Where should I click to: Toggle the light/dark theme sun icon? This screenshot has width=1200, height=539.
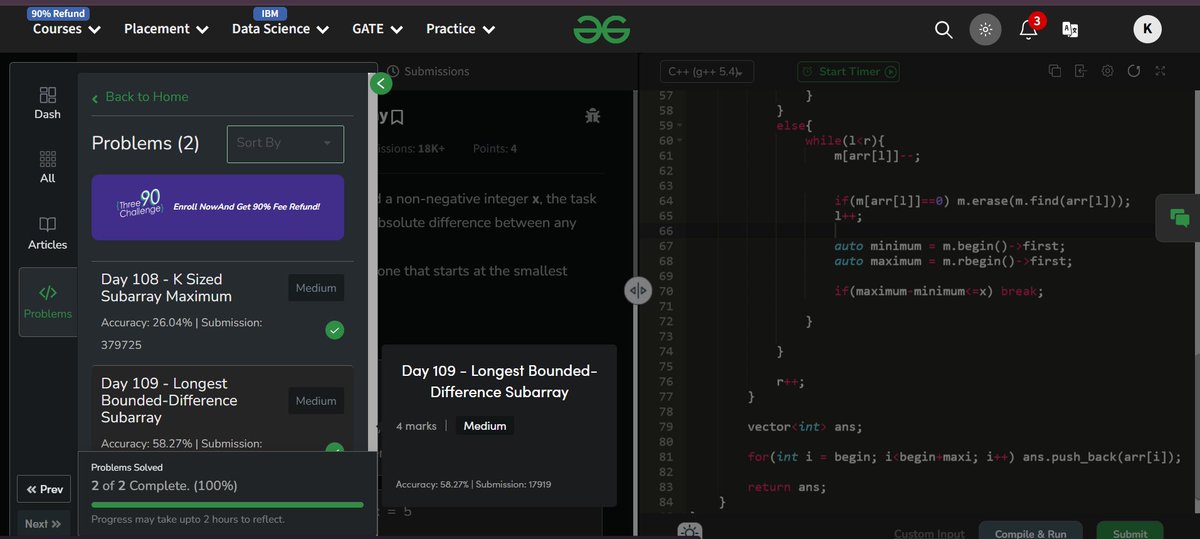985,29
